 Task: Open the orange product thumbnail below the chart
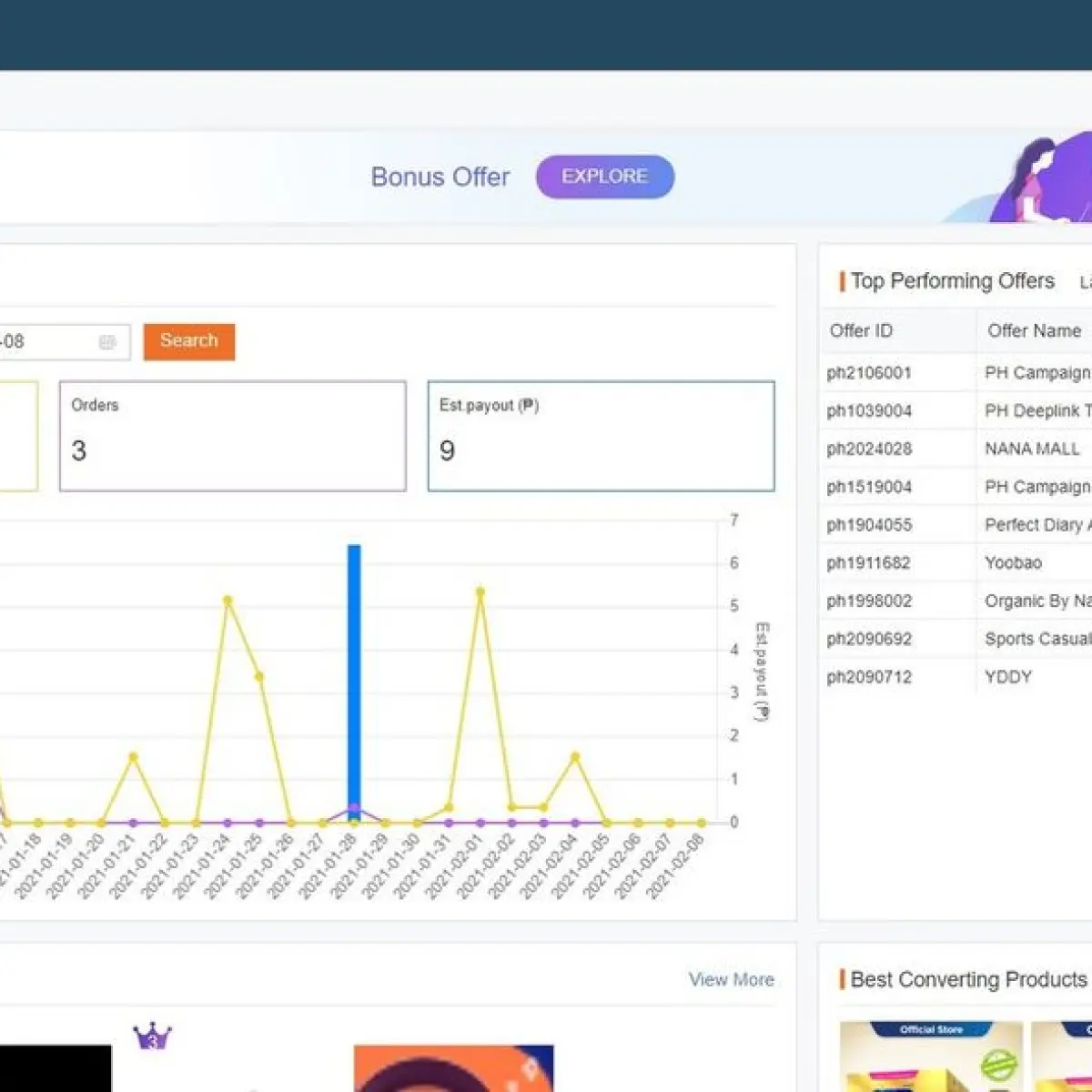coord(453,1068)
